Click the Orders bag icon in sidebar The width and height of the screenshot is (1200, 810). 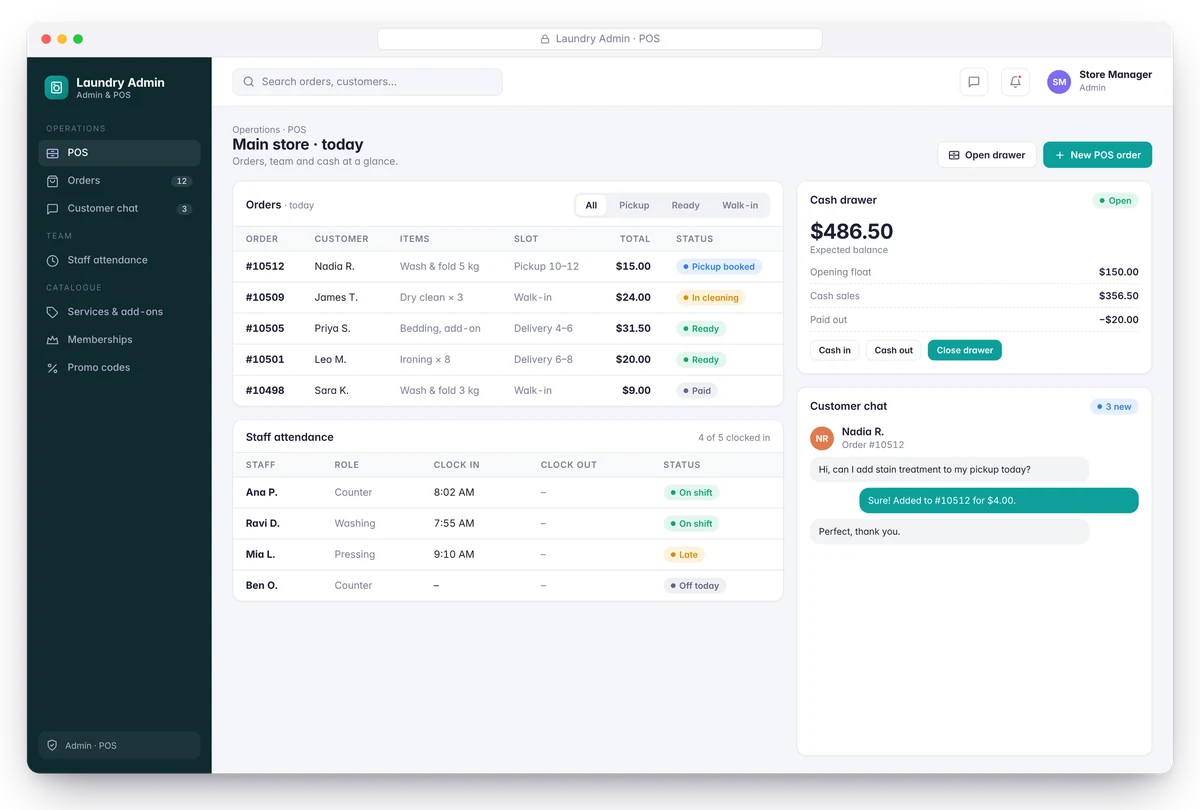pos(53,181)
